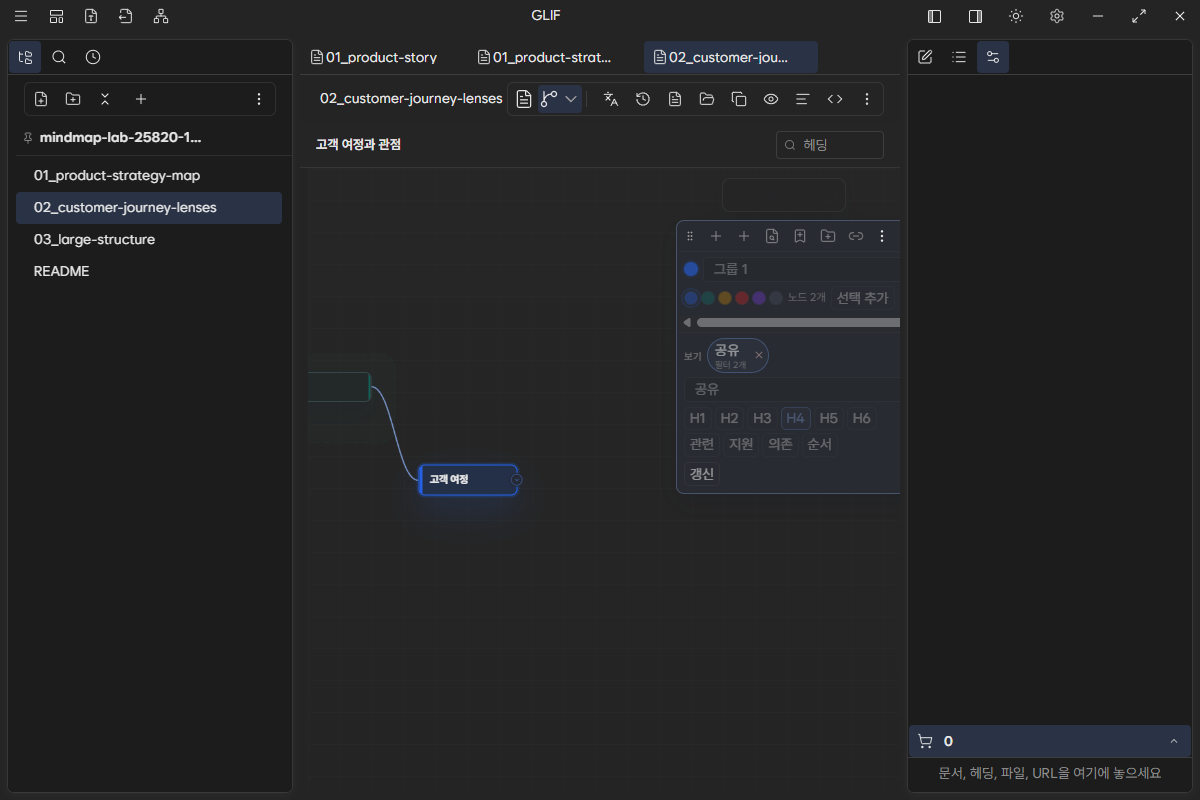Click the 선택 추가 button
This screenshot has height=800, width=1200.
(x=862, y=298)
